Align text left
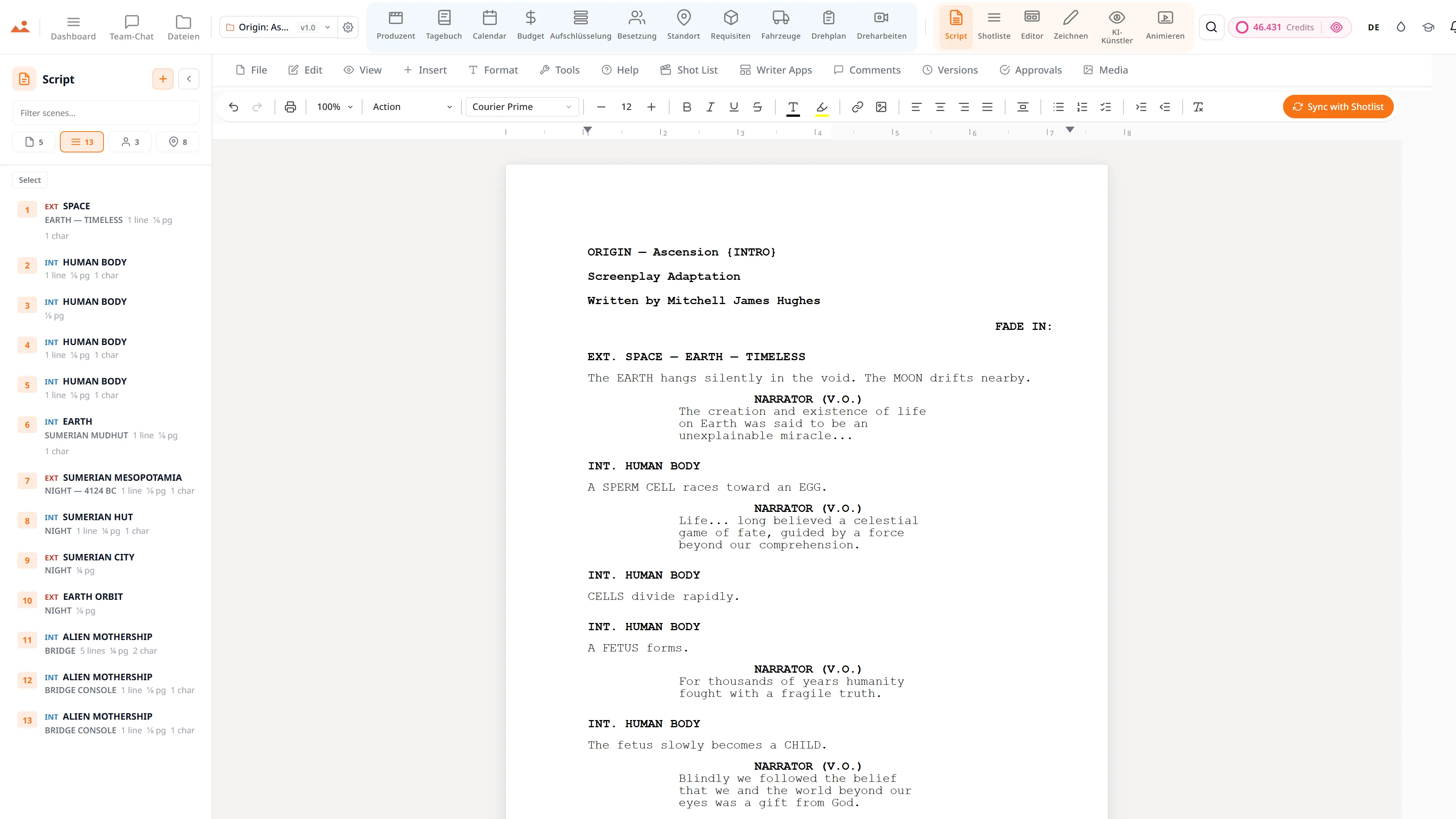The height and width of the screenshot is (819, 1456). click(916, 107)
